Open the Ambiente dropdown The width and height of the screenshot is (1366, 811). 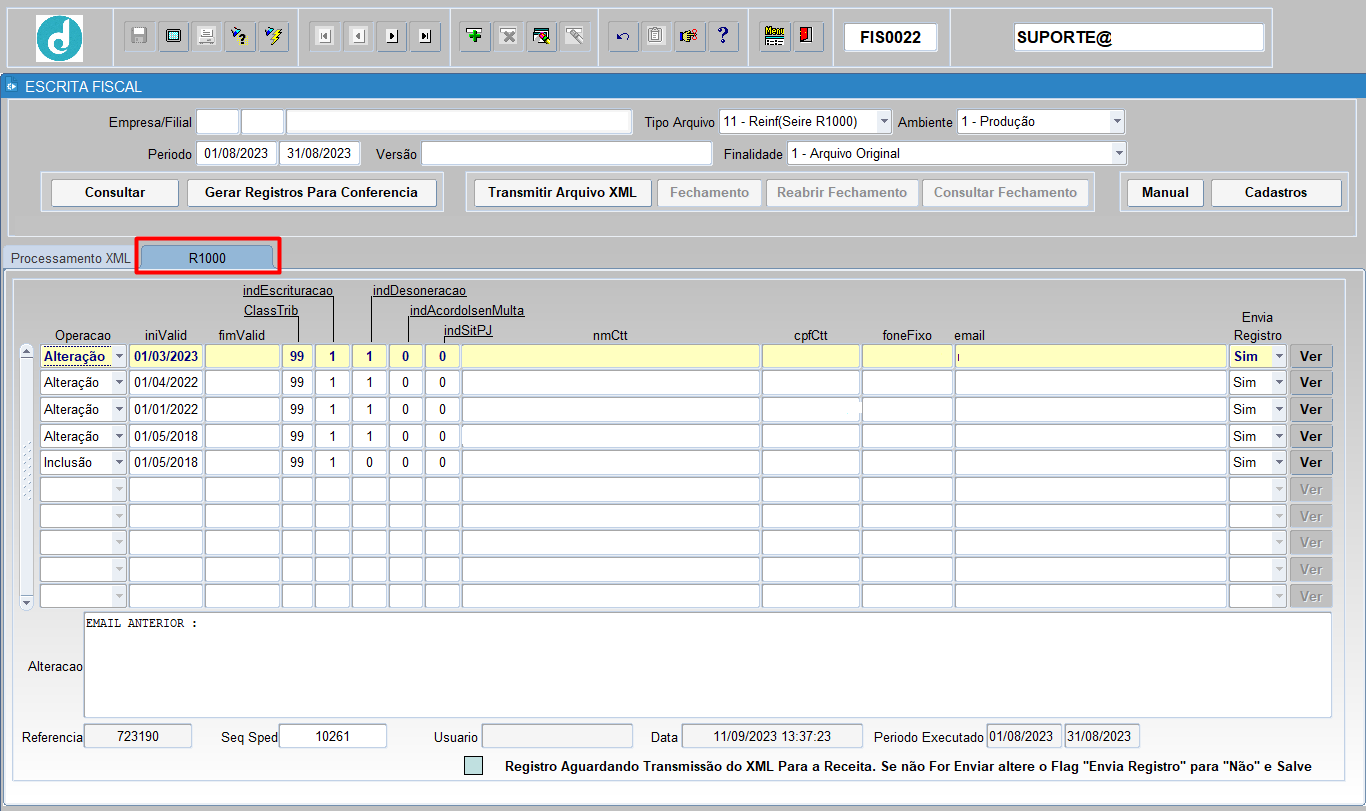[1117, 122]
